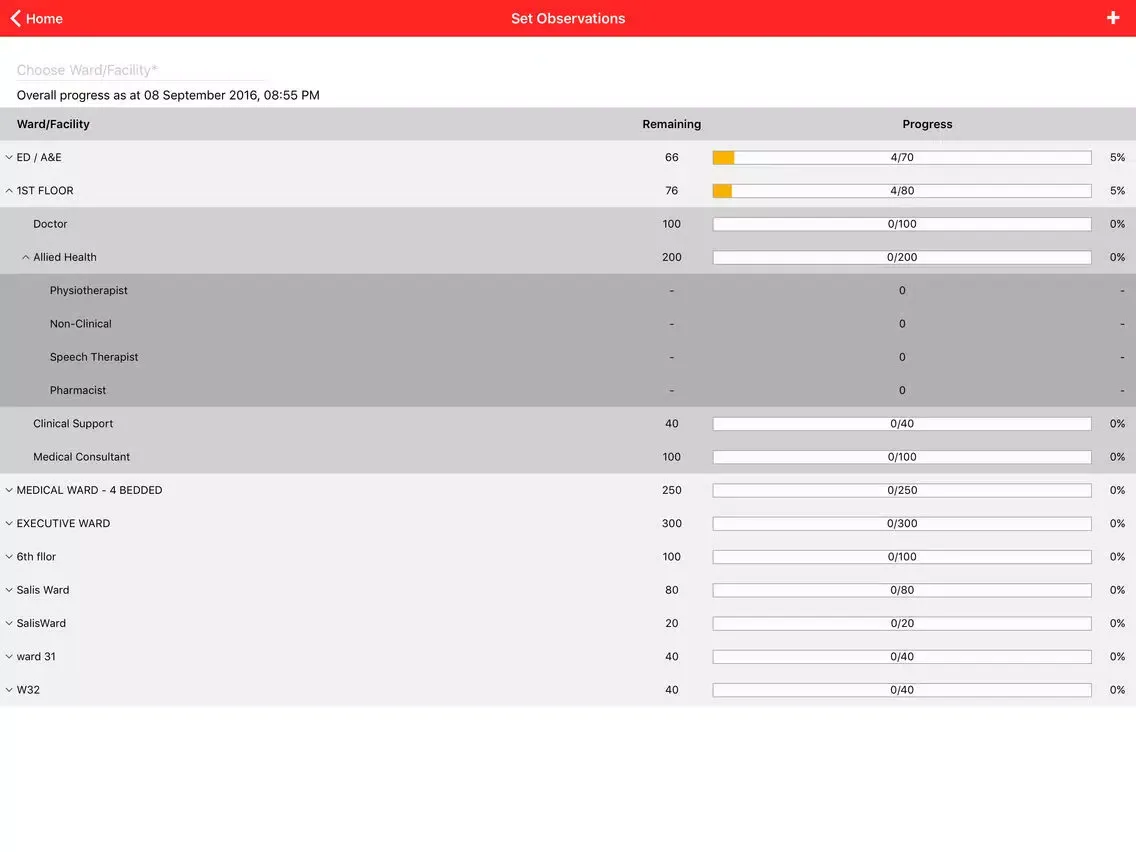This screenshot has width=1136, height=852.
Task: Click remaining value 80 for Salis Ward
Action: (672, 590)
